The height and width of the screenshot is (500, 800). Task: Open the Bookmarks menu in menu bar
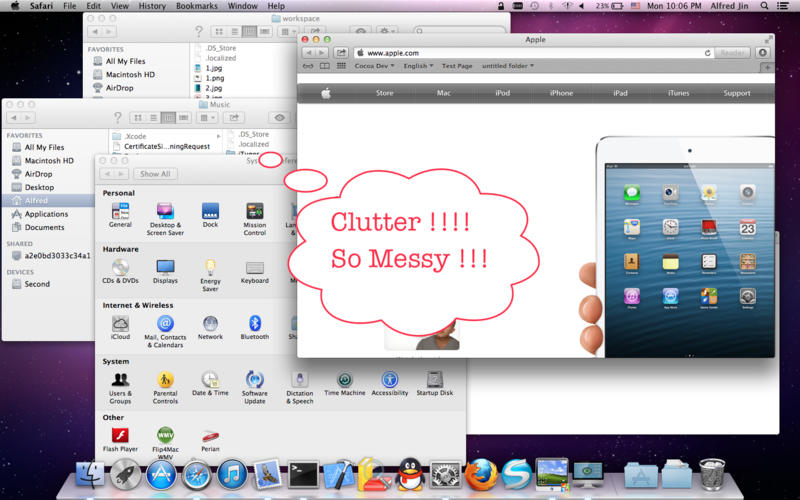click(x=196, y=6)
